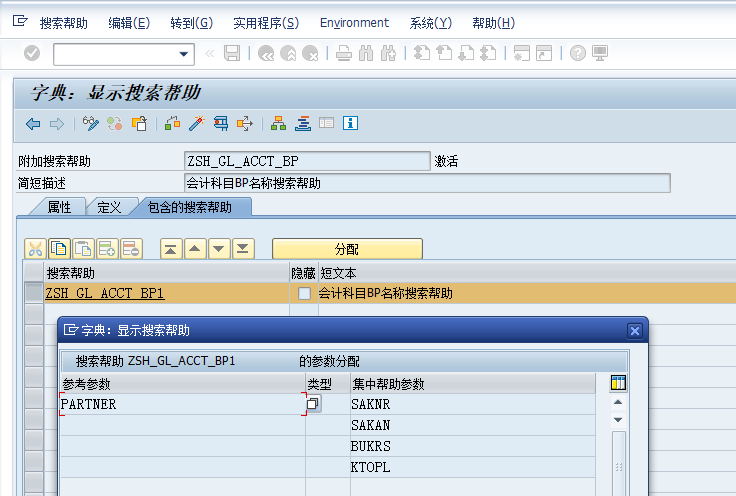736x496 pixels.
Task: Click the Print icon
Action: tap(344, 53)
